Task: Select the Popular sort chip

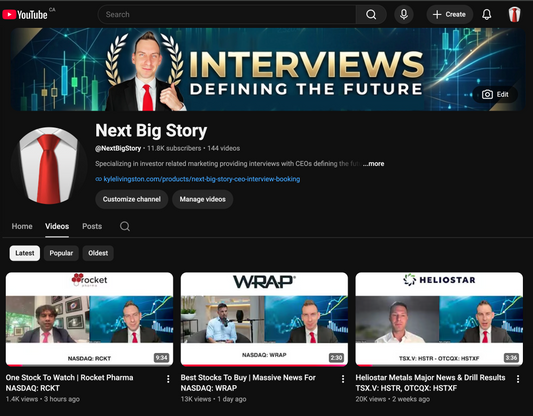Action: [x=61, y=253]
